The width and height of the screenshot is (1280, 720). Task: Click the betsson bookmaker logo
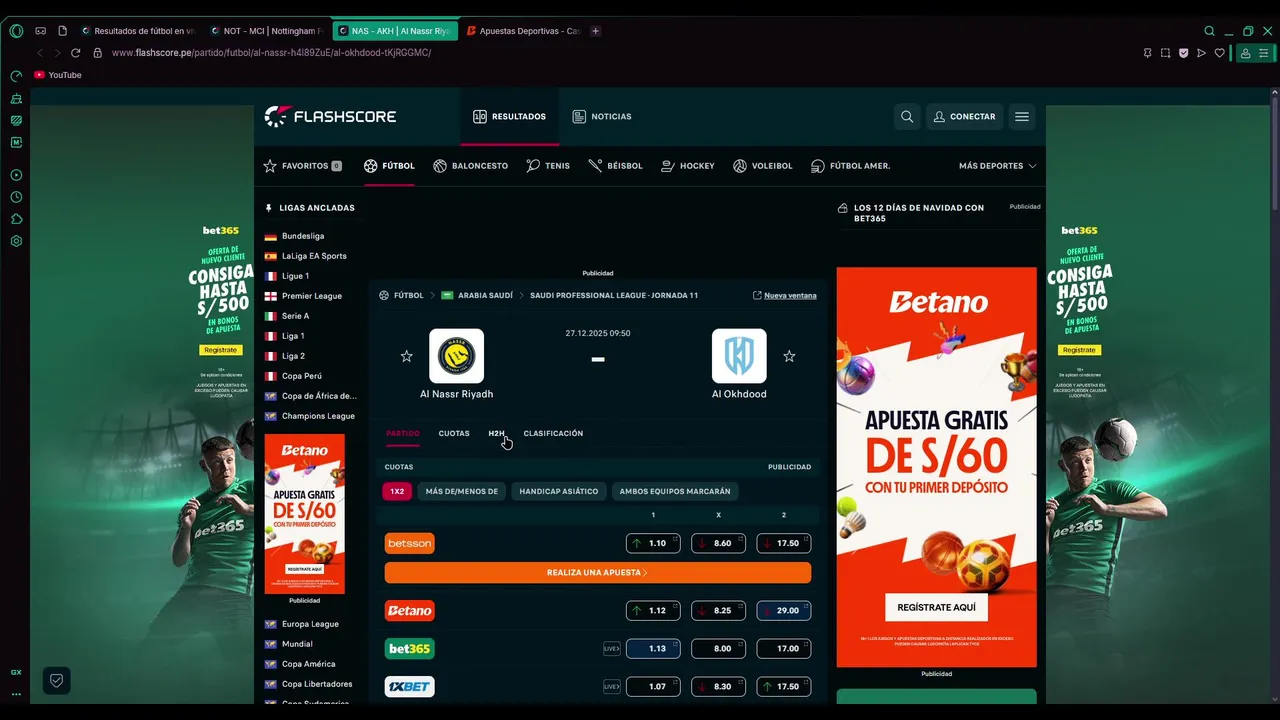[410, 544]
